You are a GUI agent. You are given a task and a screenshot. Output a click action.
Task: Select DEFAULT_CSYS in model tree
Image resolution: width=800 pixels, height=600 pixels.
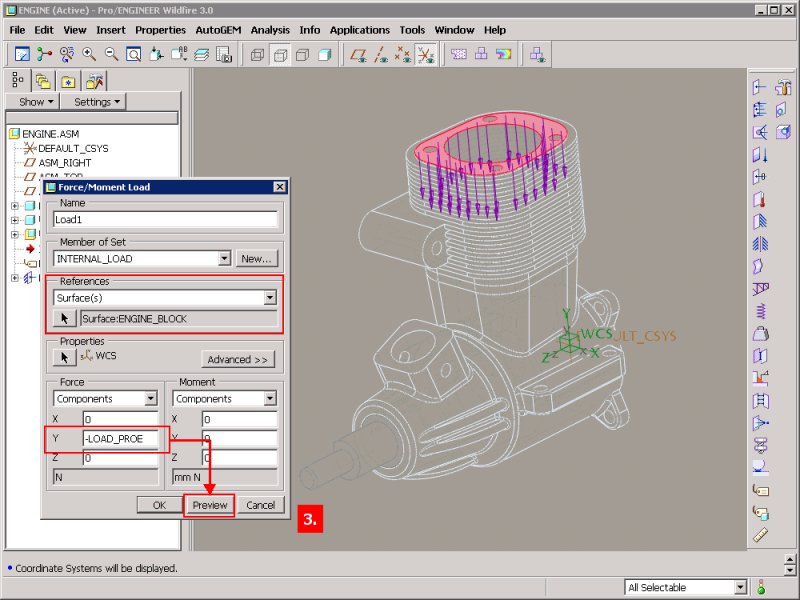[73, 148]
